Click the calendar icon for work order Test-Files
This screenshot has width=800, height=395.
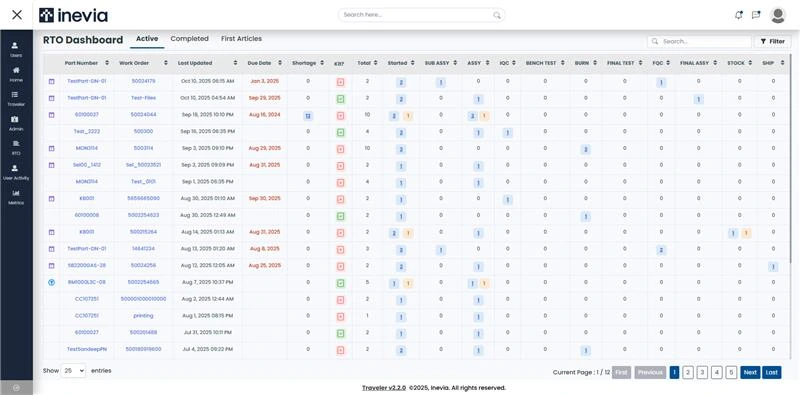tap(52, 98)
